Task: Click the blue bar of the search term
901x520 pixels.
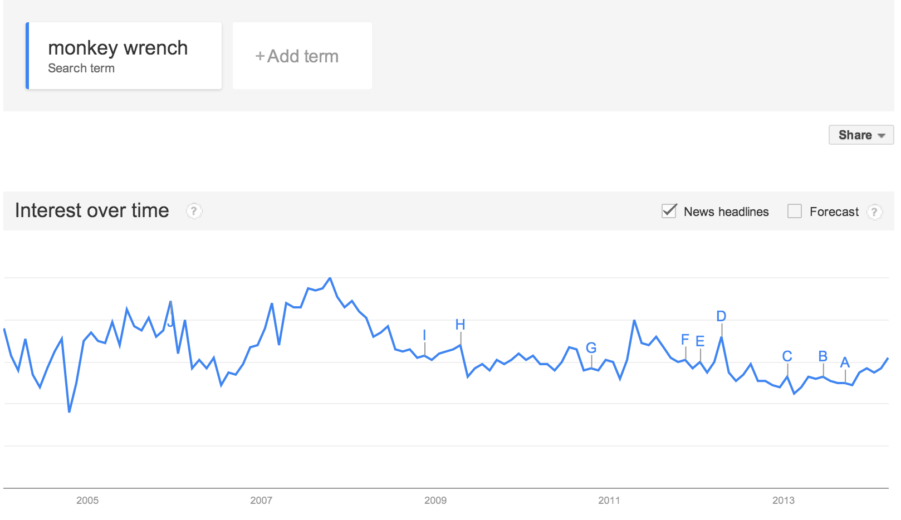Action: coord(27,56)
